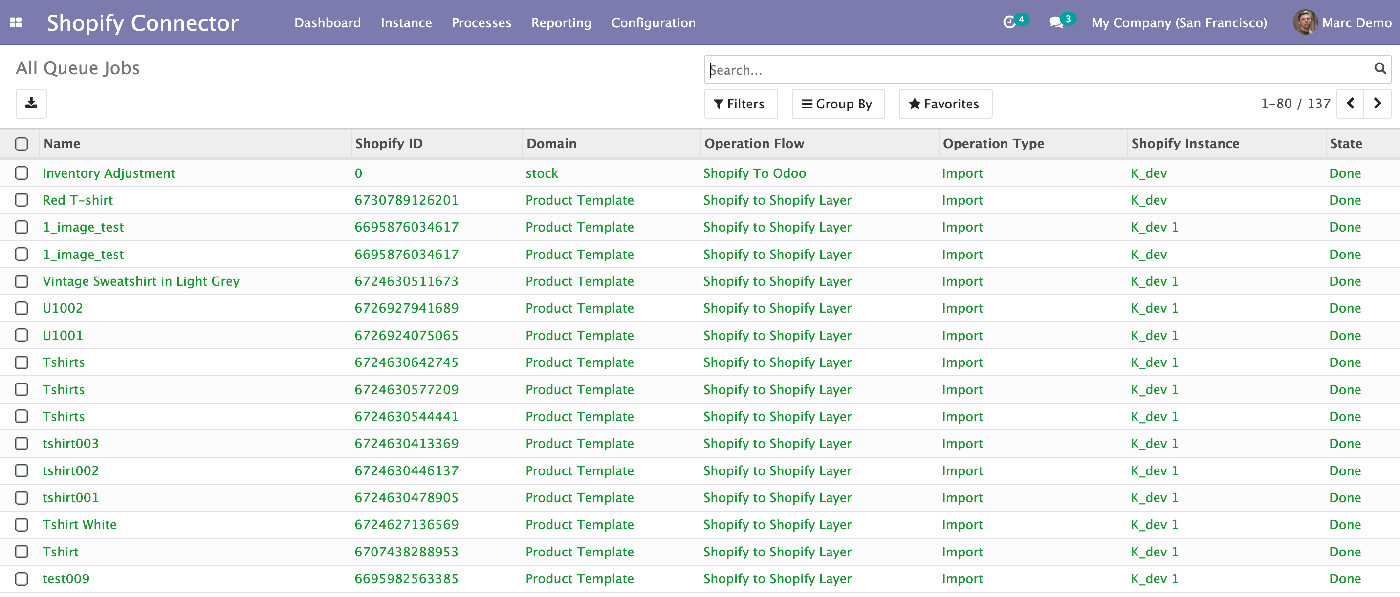Click the Shopify To Odoo operation flow cell
The height and width of the screenshot is (597, 1400).
click(755, 173)
